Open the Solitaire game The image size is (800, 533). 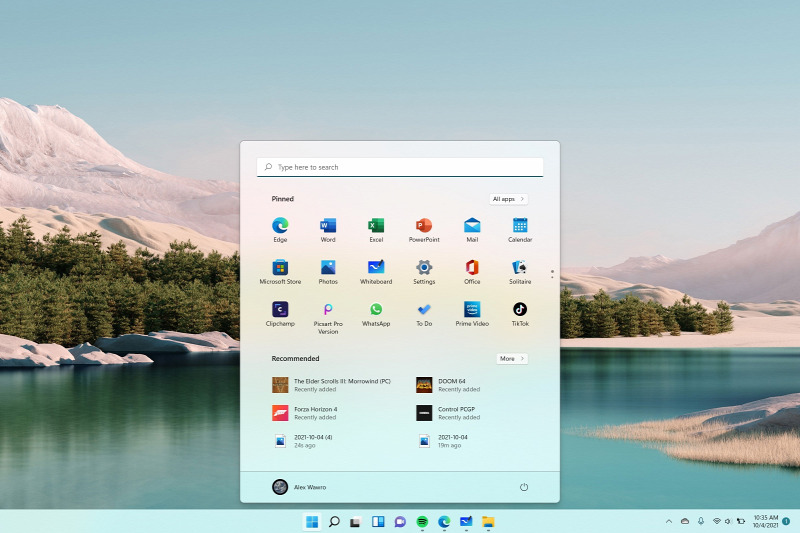pyautogui.click(x=520, y=267)
